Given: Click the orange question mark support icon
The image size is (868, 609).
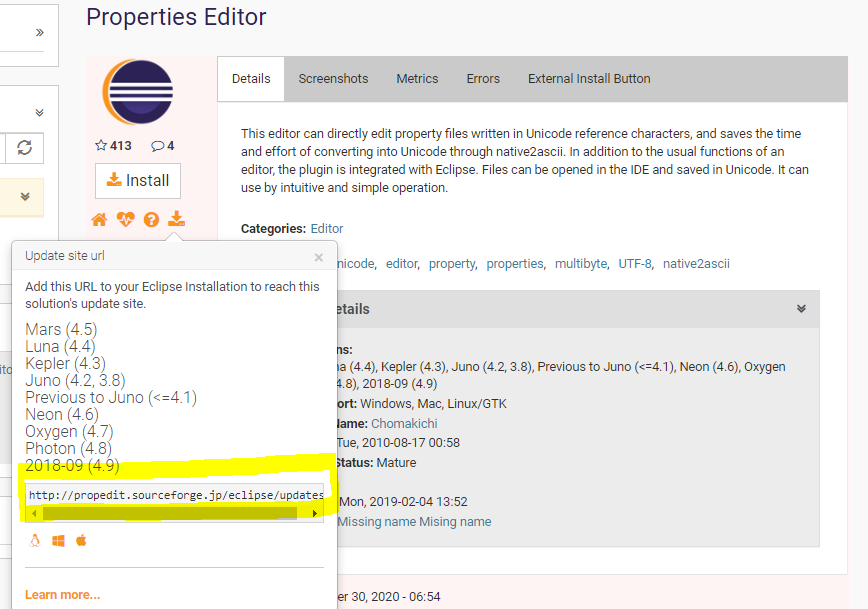Looking at the screenshot, I should 151,220.
